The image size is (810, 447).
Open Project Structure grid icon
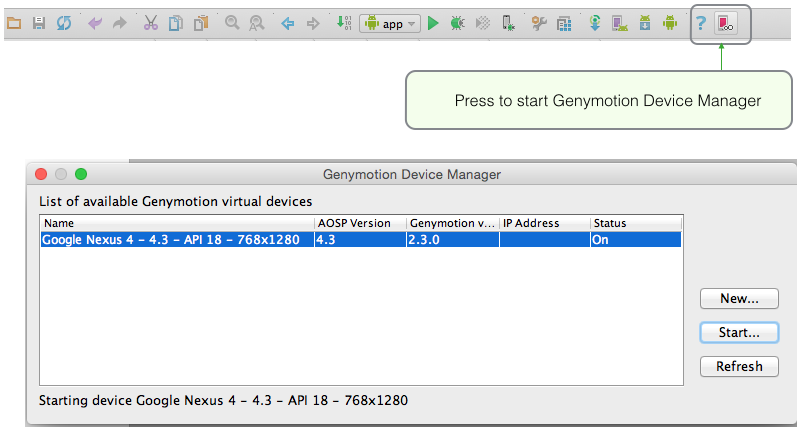(x=564, y=24)
